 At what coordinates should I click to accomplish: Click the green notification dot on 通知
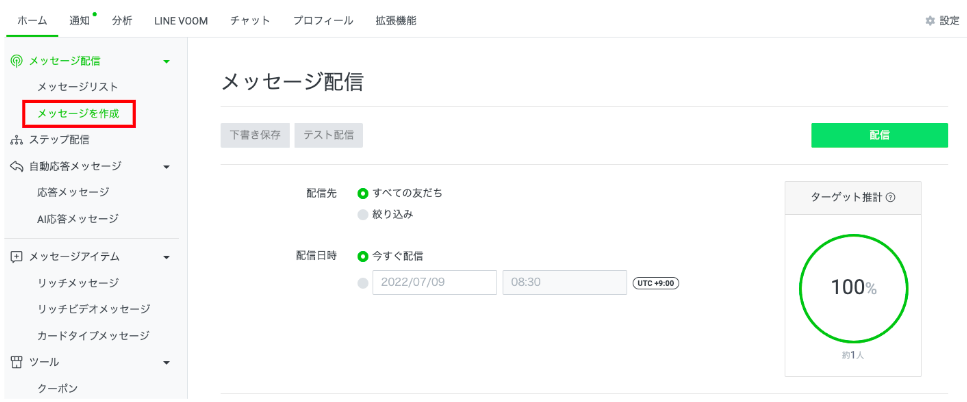[94, 14]
